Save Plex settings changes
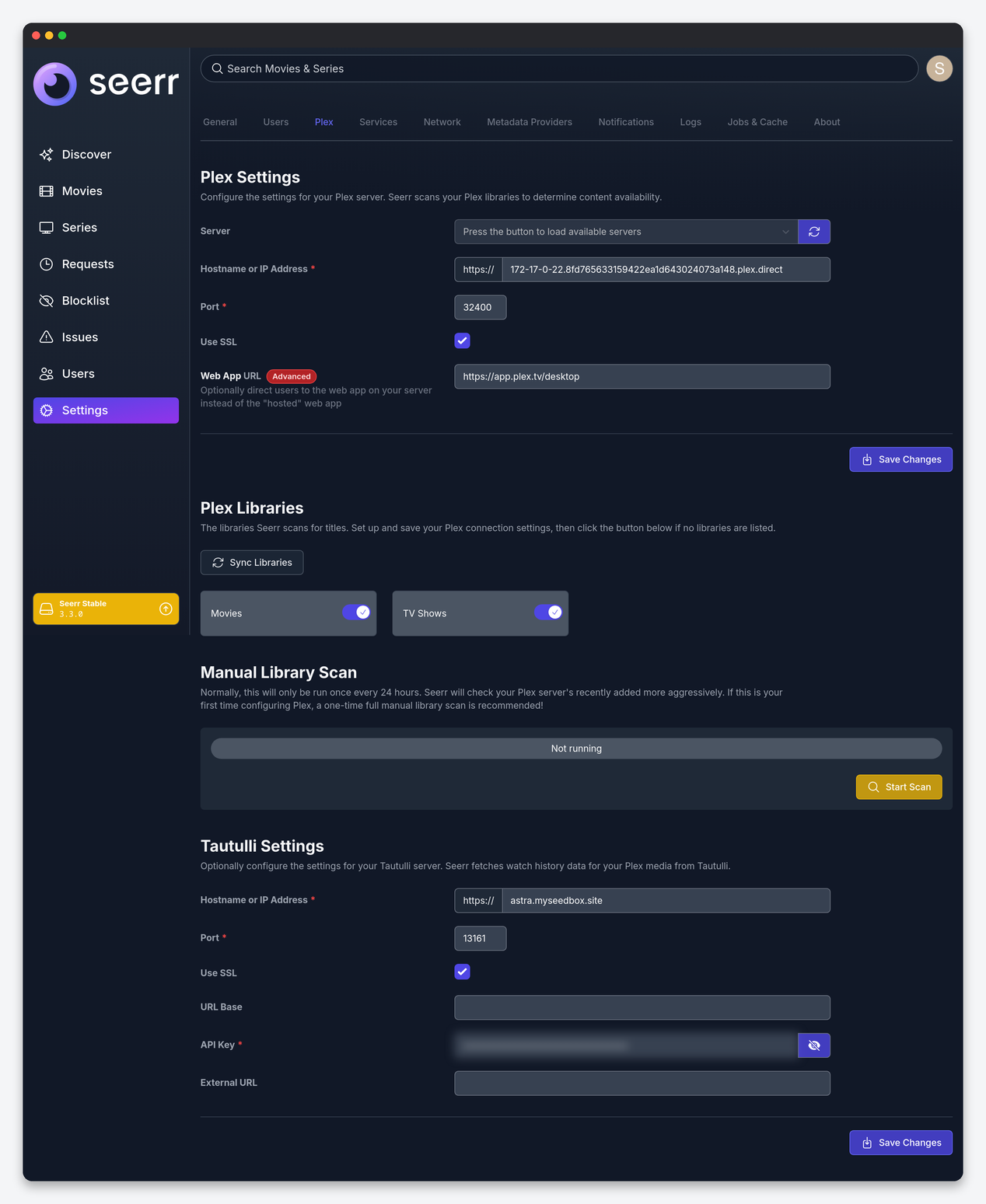Viewport: 986px width, 1204px height. 900,459
